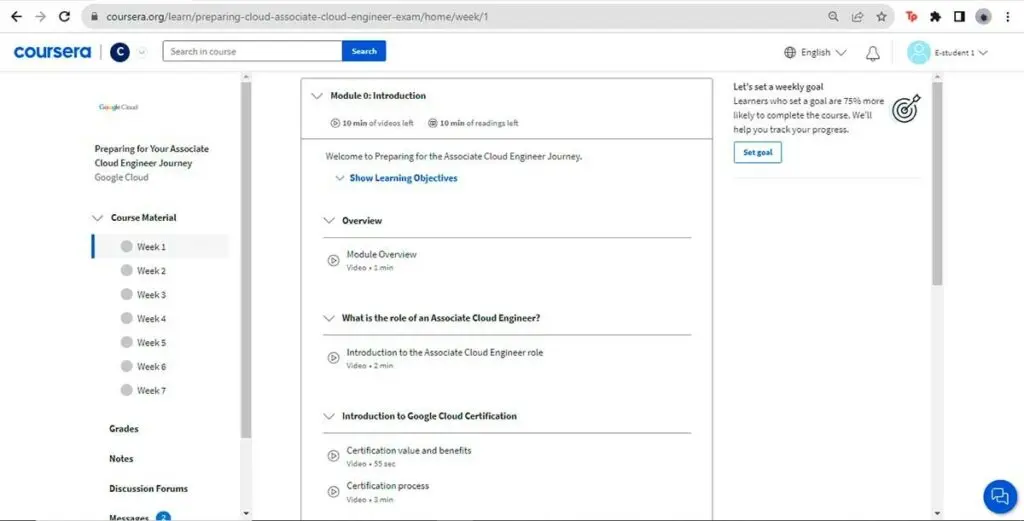Open dropdown next to the C course badge
This screenshot has height=521, width=1024.
(142, 52)
